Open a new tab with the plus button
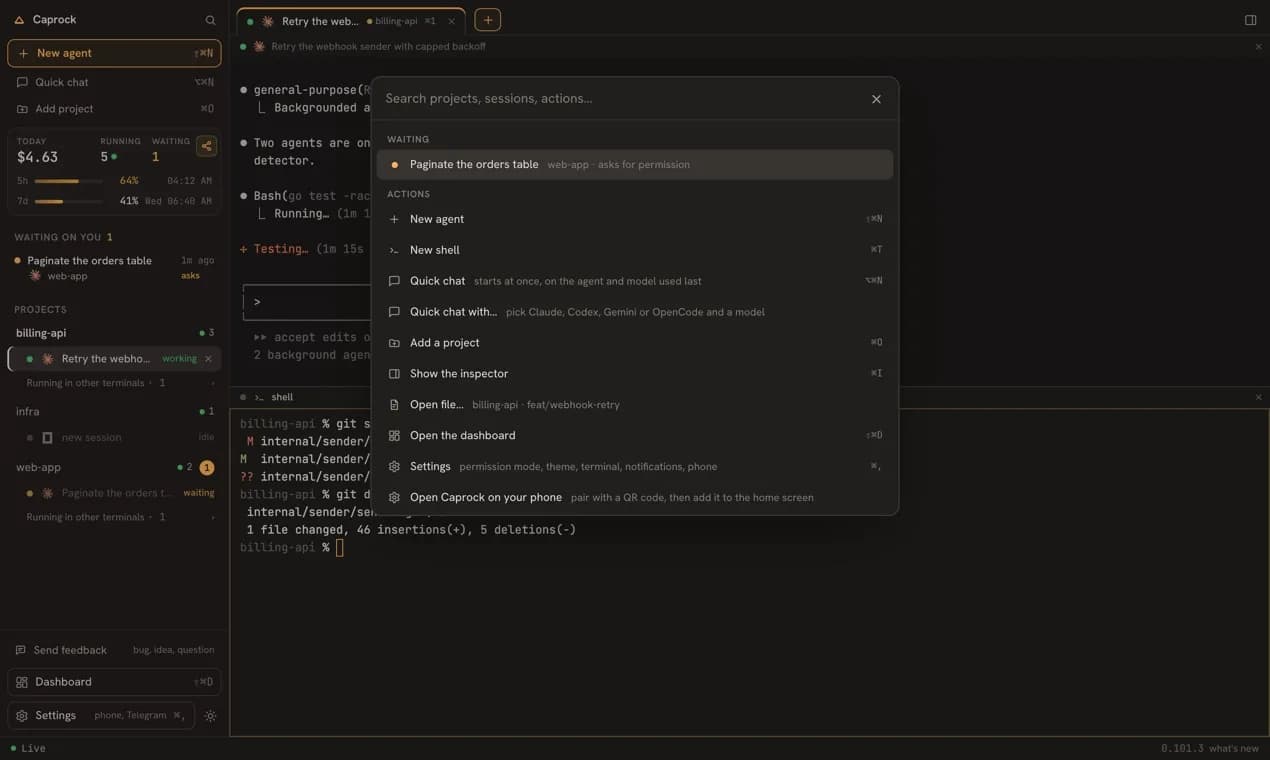Screen dimensions: 1270x760 (488, 20)
